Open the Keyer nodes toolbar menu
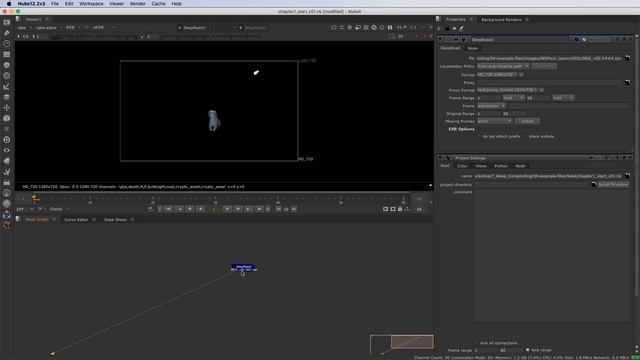640x360 pixels. [7, 86]
